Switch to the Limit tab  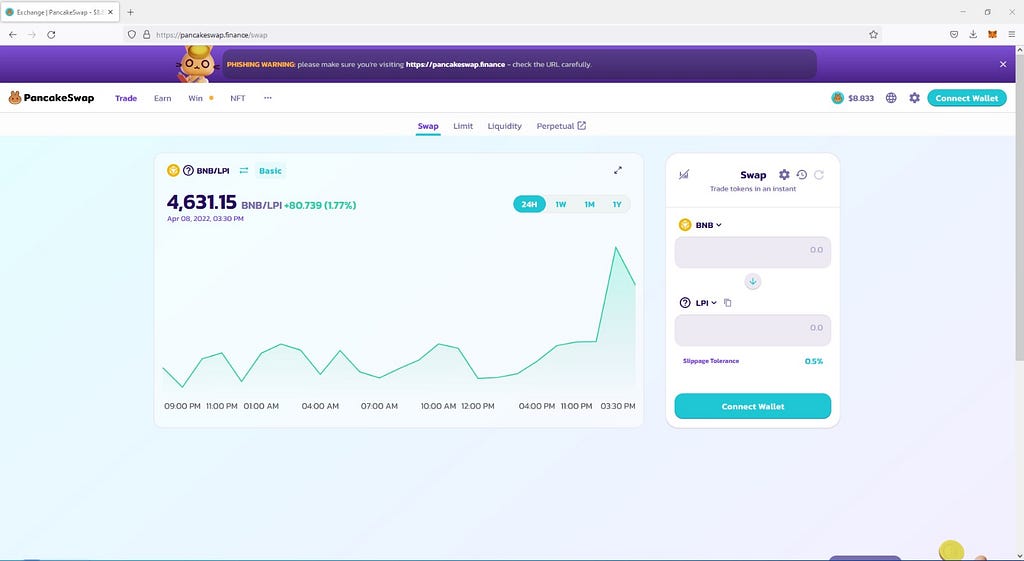click(463, 126)
